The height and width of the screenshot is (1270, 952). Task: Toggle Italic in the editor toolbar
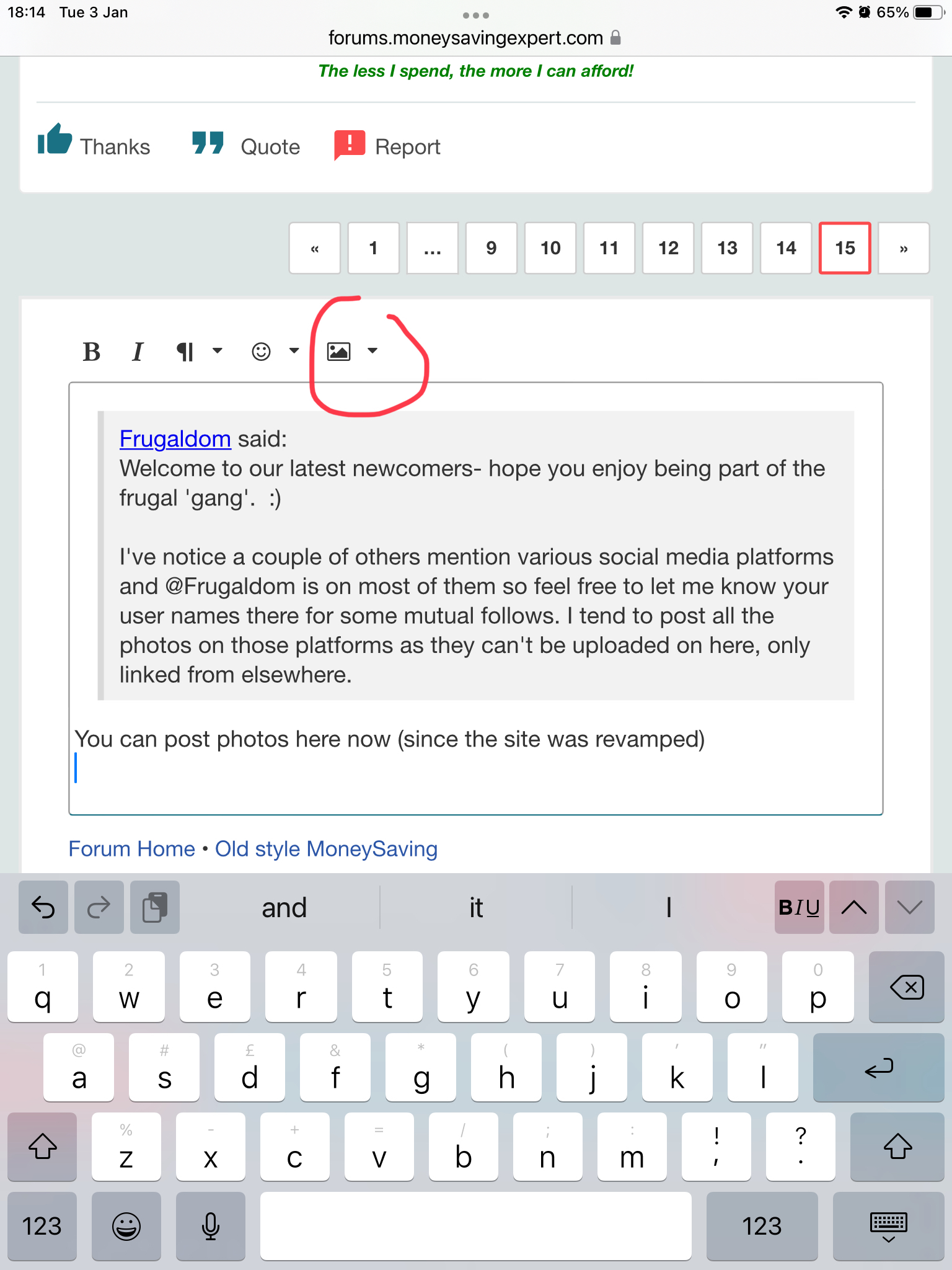138,352
